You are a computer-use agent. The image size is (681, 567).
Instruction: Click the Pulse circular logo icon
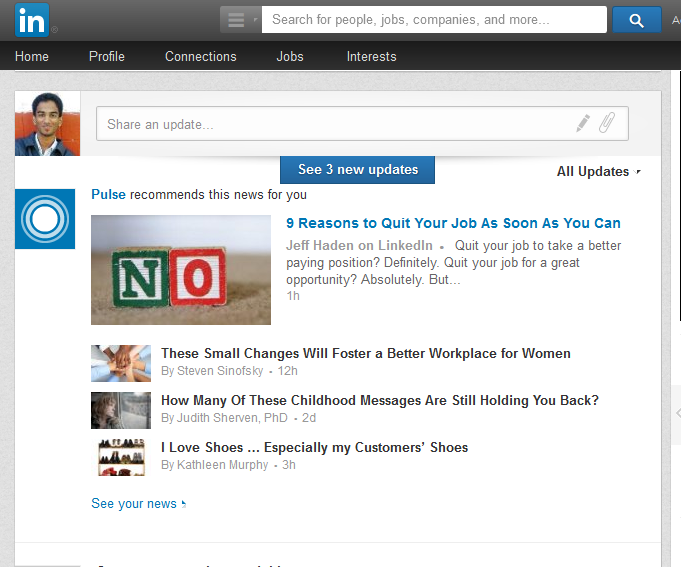coord(45,219)
